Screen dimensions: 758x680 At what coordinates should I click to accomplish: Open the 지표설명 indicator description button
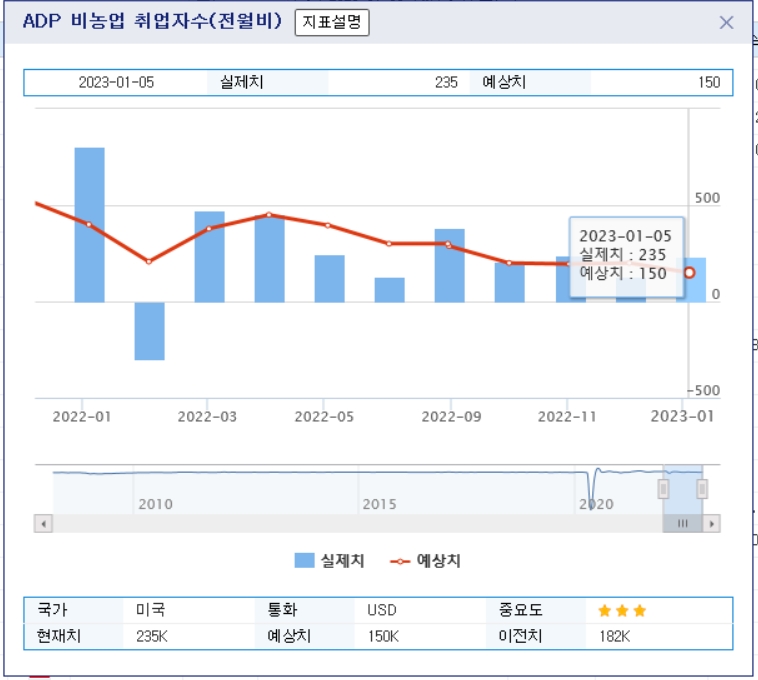coord(332,22)
